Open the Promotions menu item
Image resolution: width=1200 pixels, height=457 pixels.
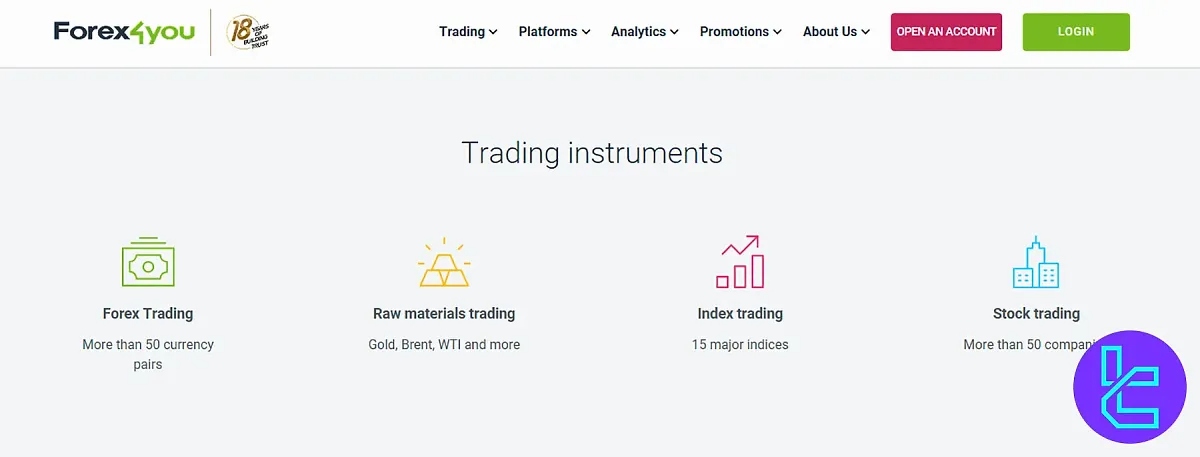(741, 32)
